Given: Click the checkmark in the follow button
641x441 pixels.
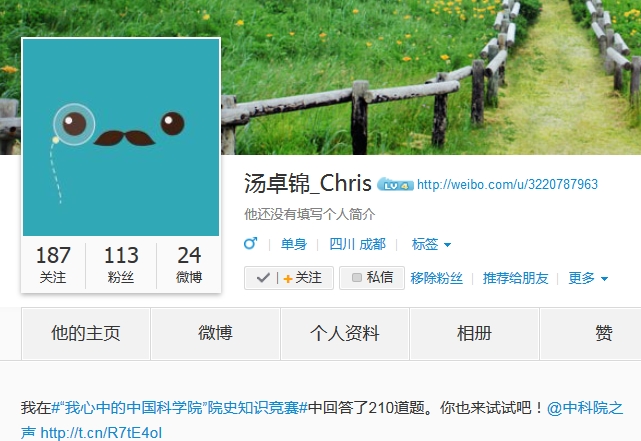Looking at the screenshot, I should [263, 278].
